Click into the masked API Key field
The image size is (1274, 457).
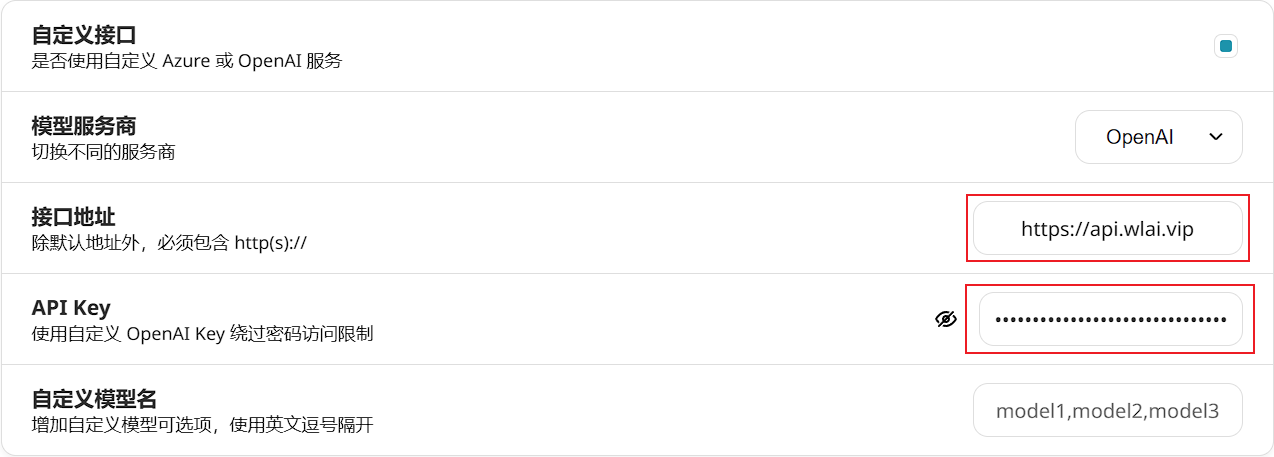[1110, 319]
